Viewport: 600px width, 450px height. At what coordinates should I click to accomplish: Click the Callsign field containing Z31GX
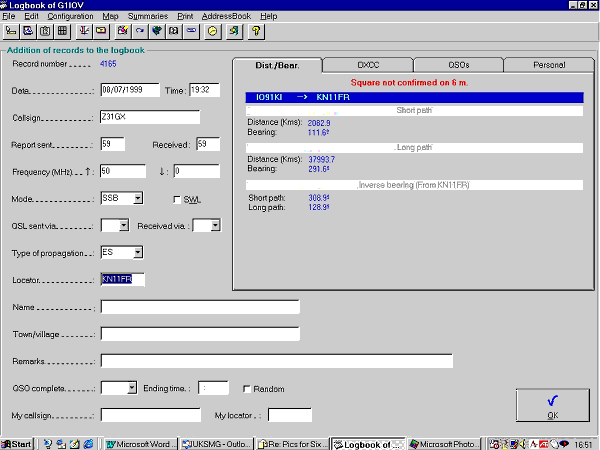click(x=150, y=117)
